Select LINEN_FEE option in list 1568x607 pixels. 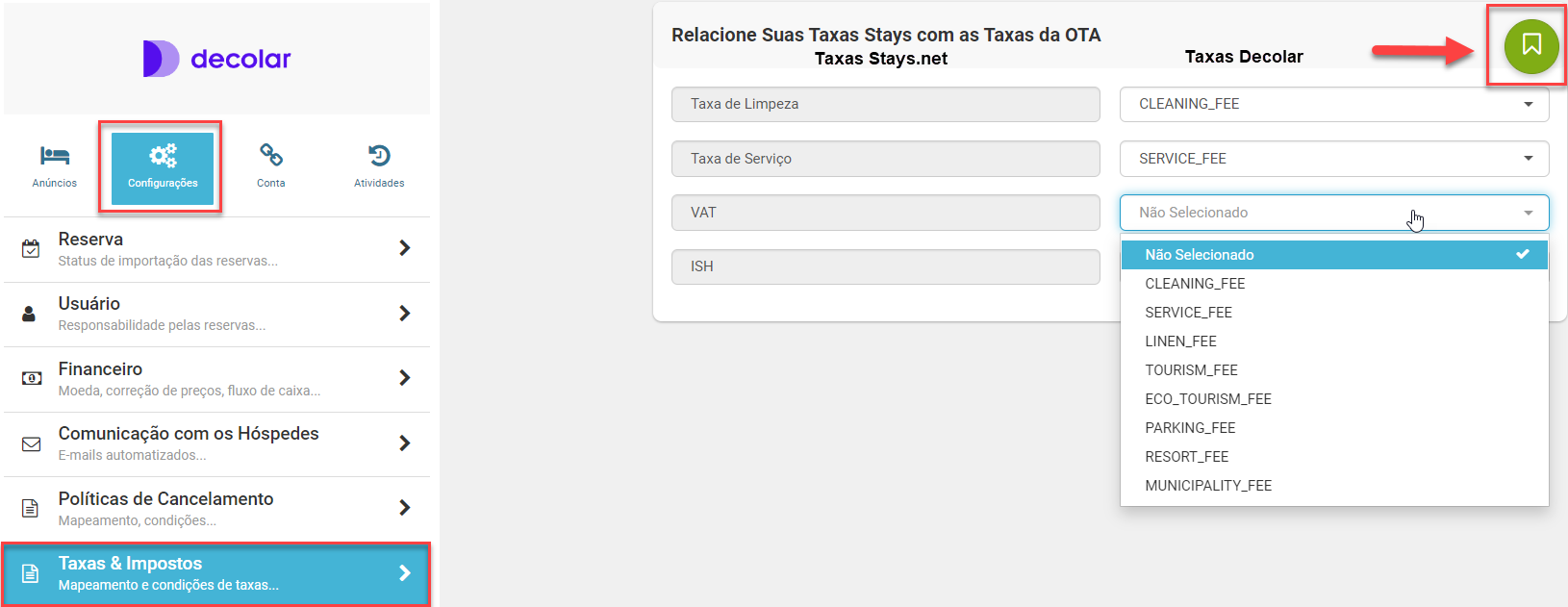click(1180, 341)
